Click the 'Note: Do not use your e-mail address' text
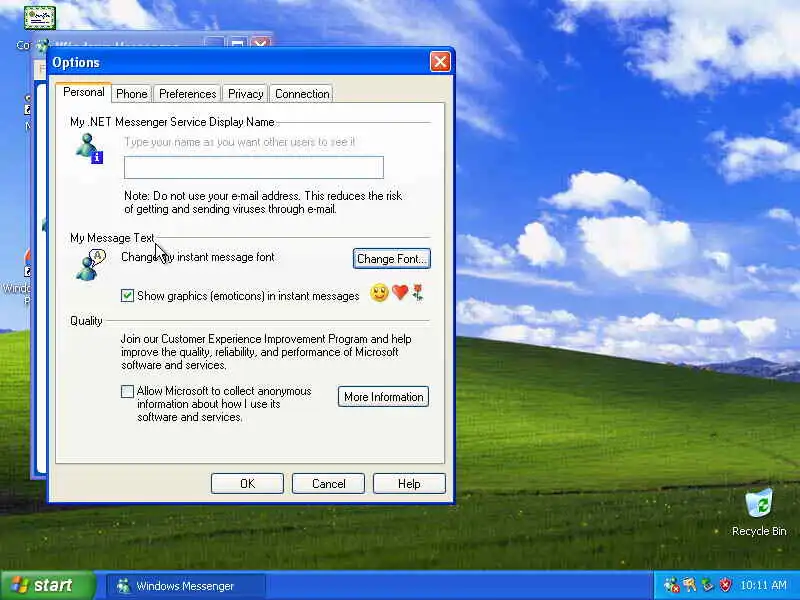 tap(263, 203)
